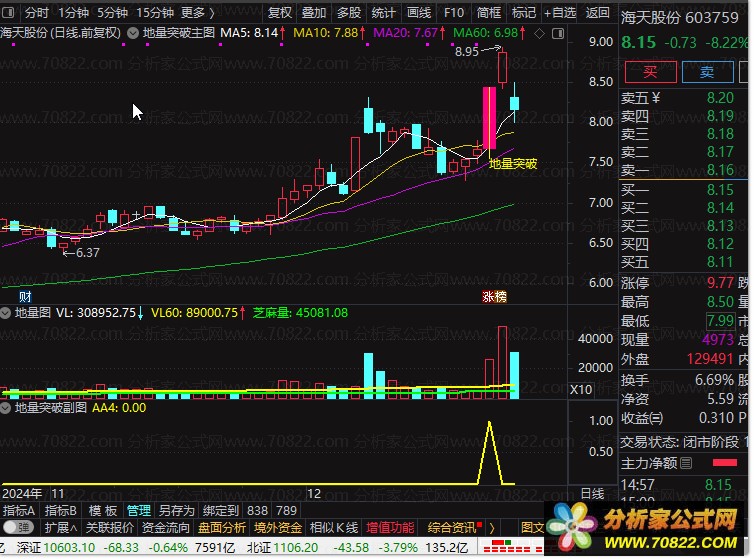Click the 叠加 overlay button
The height and width of the screenshot is (559, 754).
tap(314, 13)
